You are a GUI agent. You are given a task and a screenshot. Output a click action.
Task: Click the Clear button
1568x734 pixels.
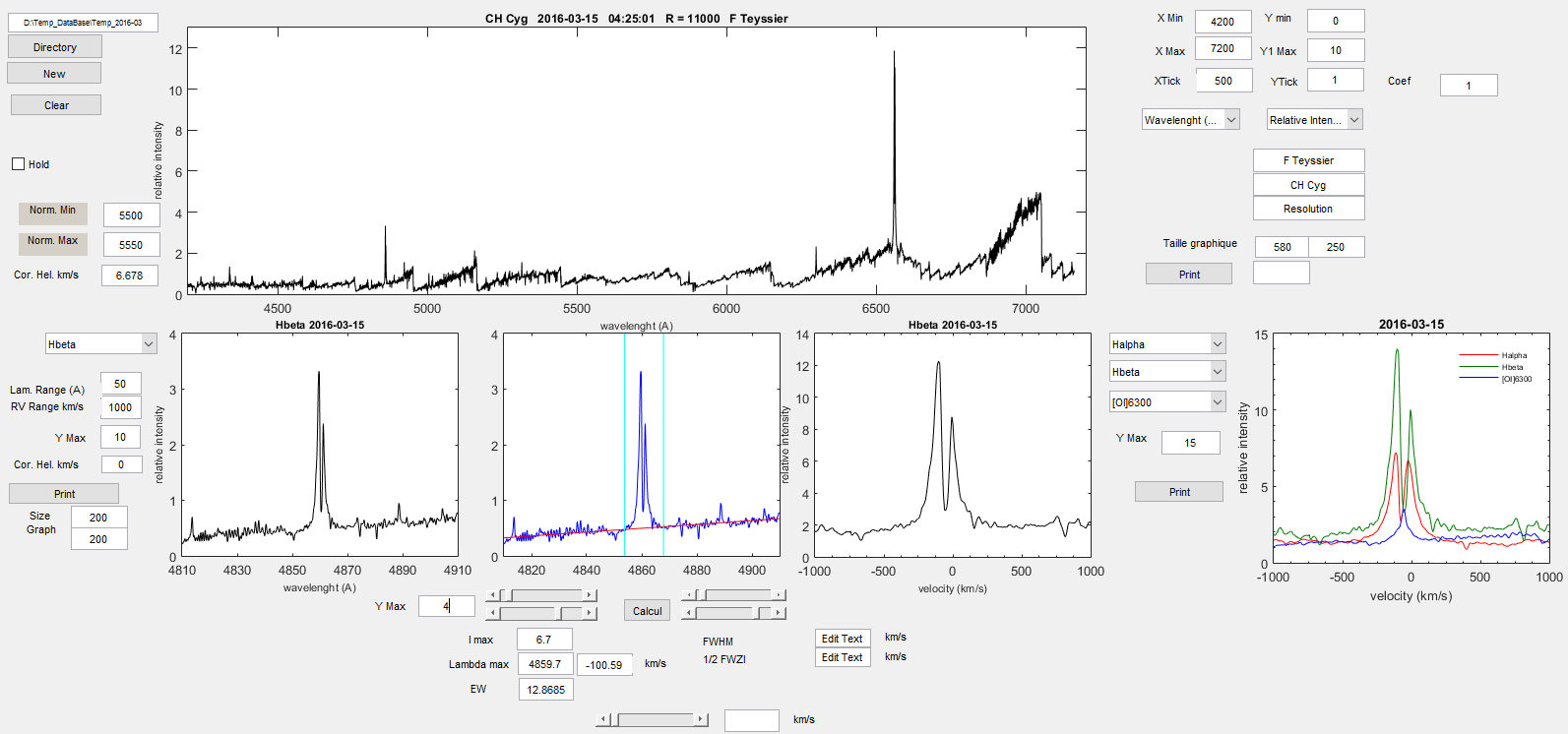[x=56, y=105]
